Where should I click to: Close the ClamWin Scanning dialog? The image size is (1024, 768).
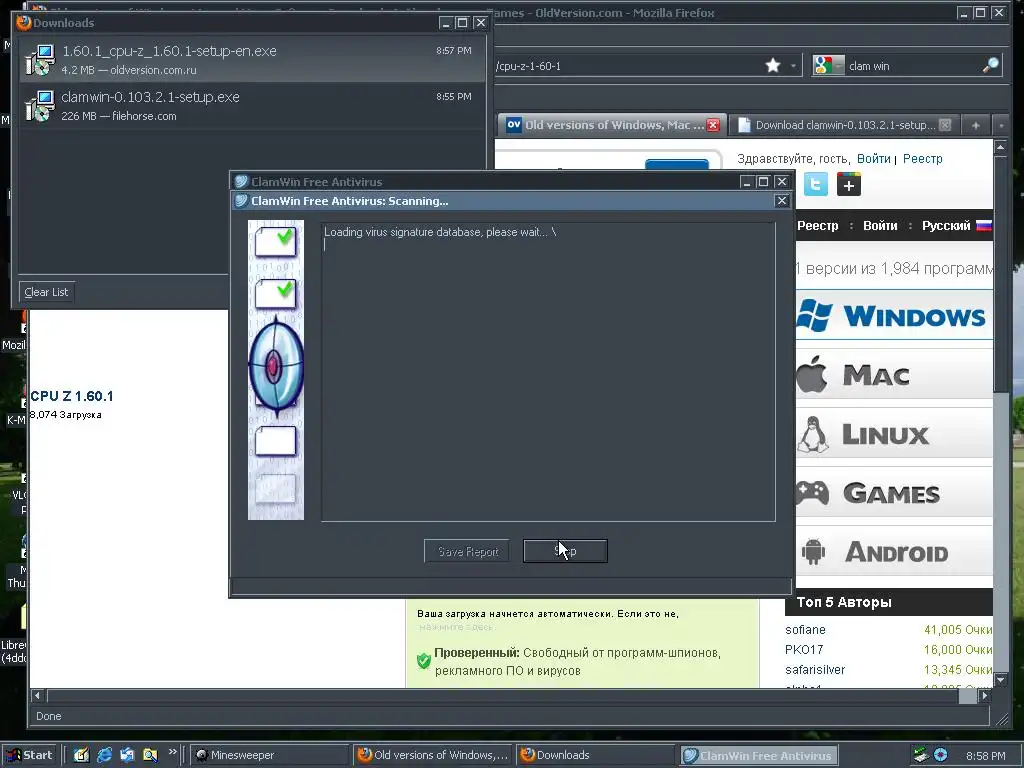782,201
